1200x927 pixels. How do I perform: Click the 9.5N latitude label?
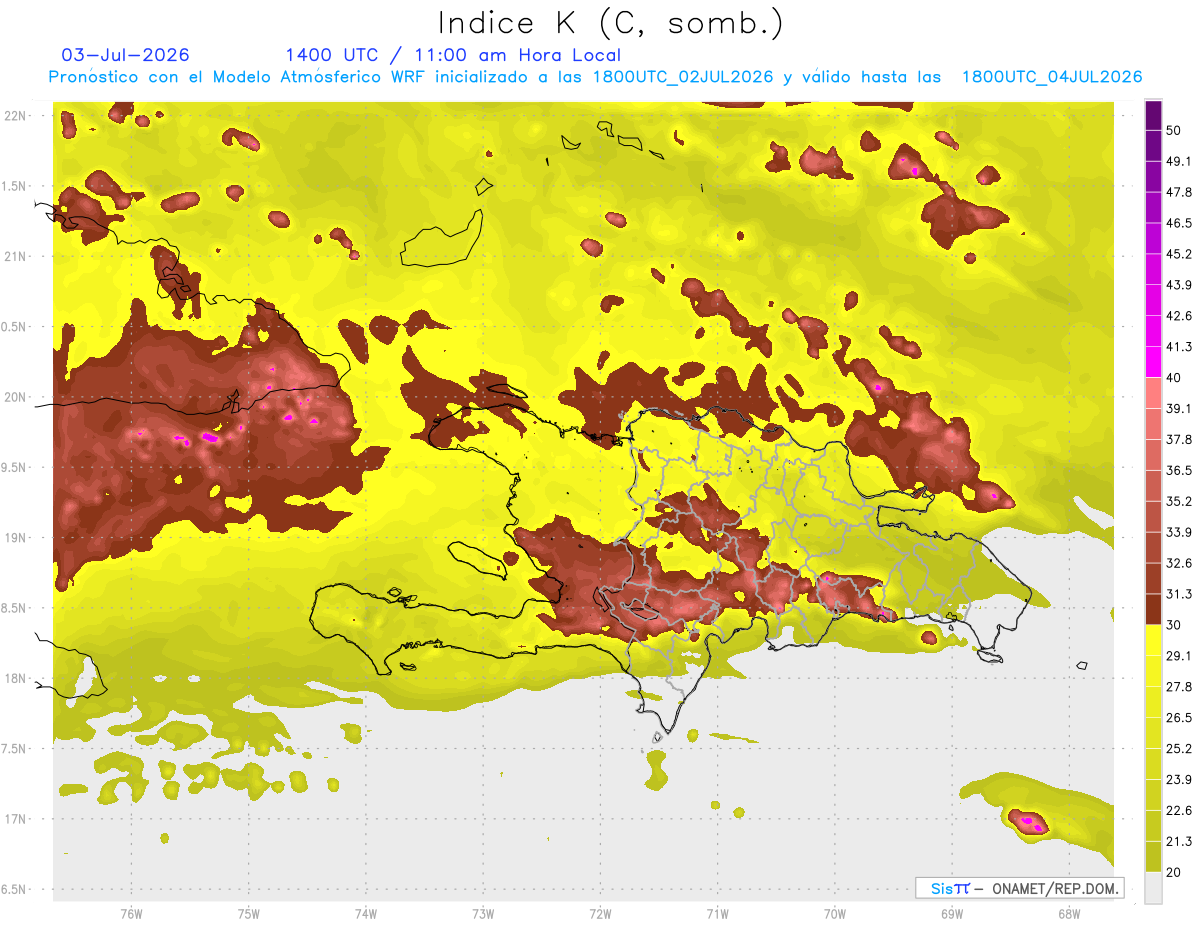click(15, 468)
